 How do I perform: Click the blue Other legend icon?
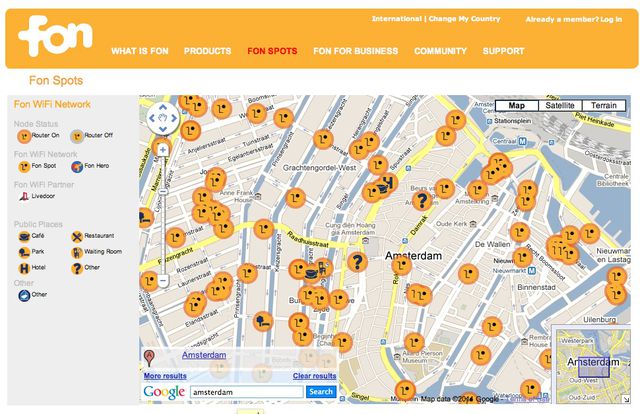pos(24,295)
